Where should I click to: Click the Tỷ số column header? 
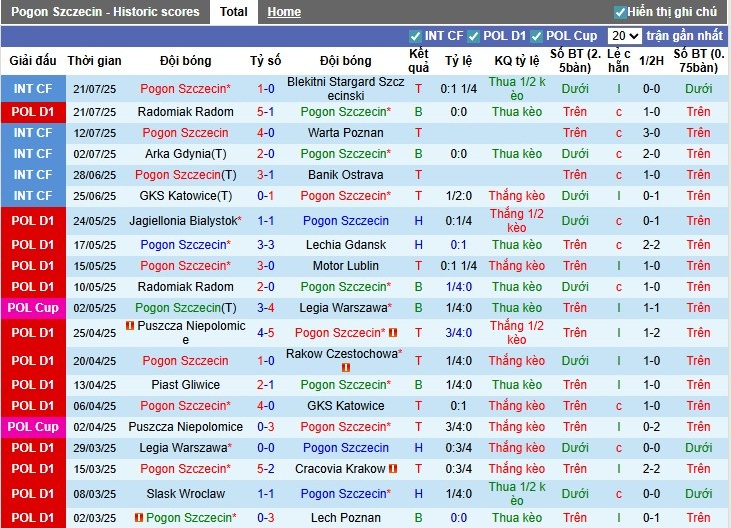(x=266, y=61)
